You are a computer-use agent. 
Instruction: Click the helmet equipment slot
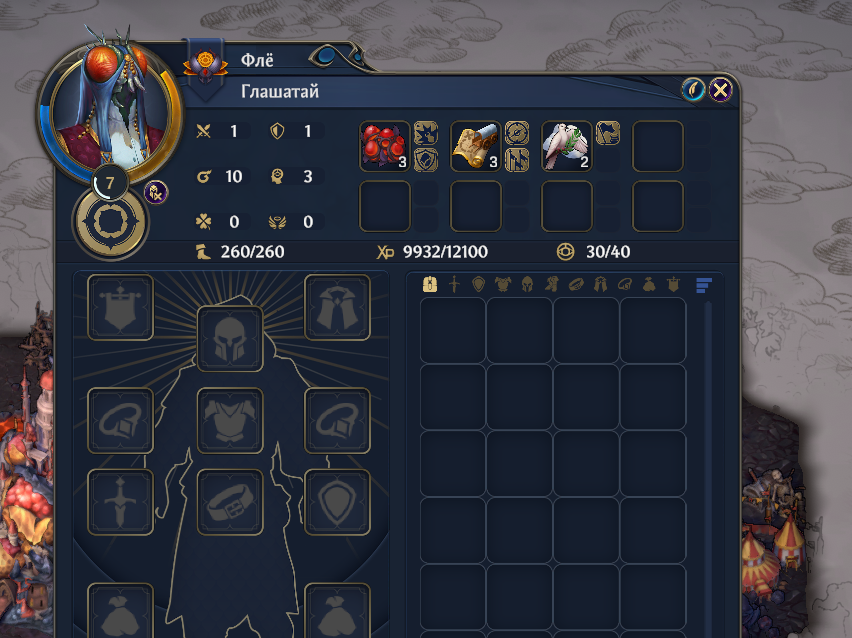coord(230,339)
